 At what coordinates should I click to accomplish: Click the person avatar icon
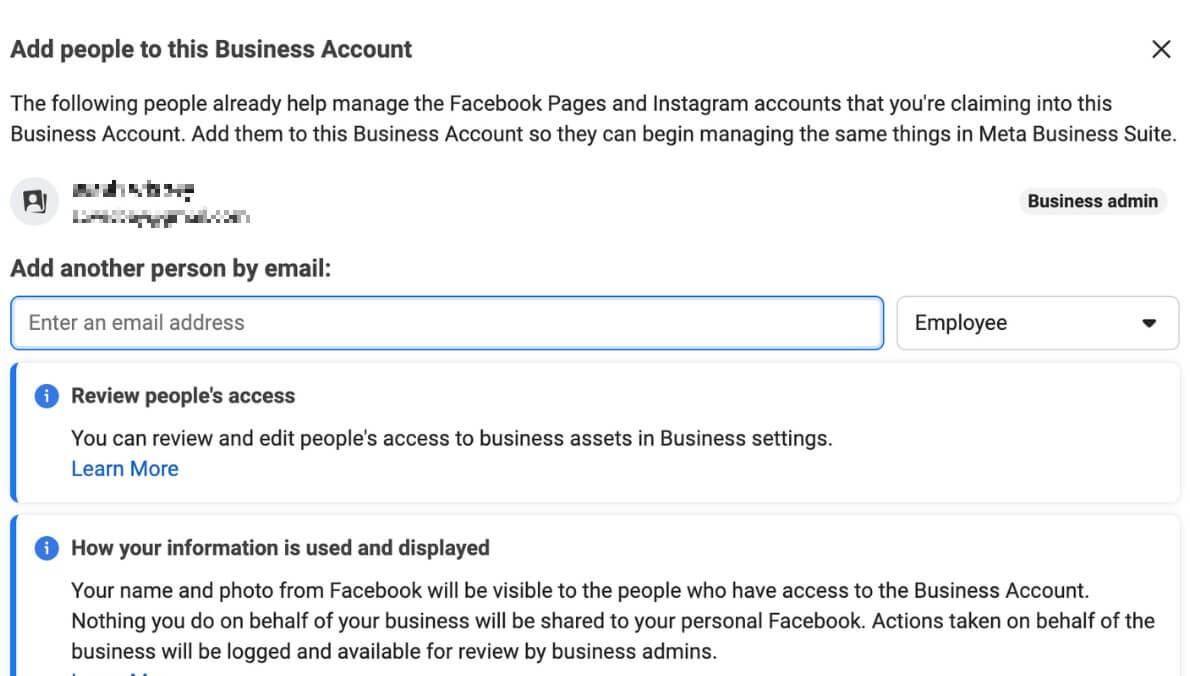pyautogui.click(x=35, y=202)
